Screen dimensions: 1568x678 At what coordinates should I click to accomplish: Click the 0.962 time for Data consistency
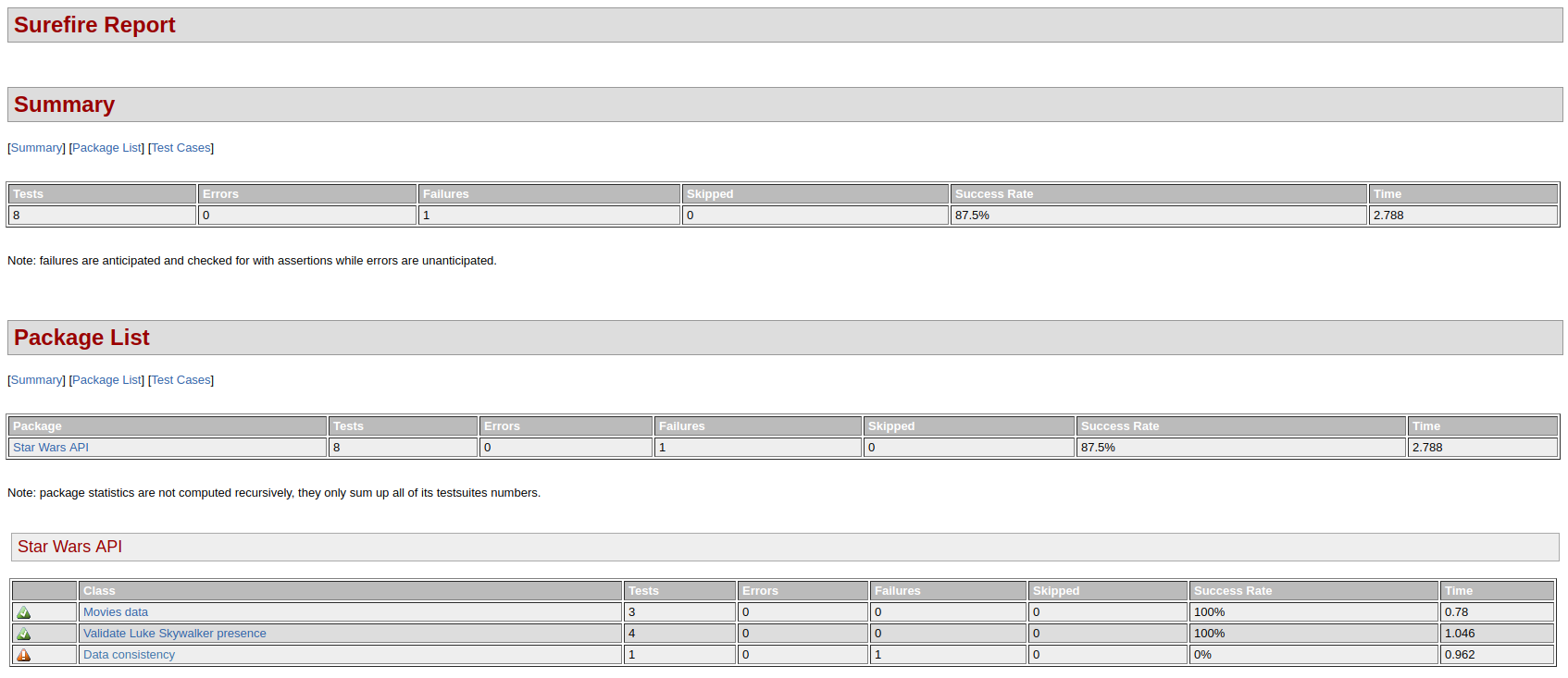(x=1460, y=655)
